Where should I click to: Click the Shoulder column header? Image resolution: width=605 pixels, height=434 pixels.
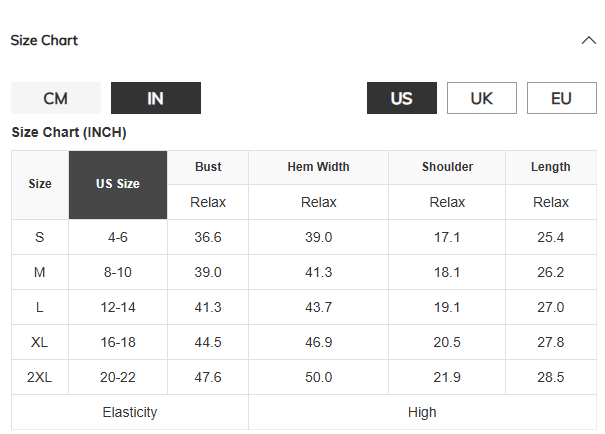(447, 167)
